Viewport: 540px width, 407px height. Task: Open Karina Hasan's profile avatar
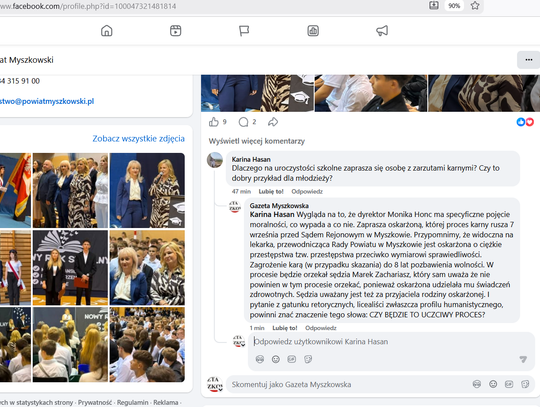pyautogui.click(x=215, y=160)
